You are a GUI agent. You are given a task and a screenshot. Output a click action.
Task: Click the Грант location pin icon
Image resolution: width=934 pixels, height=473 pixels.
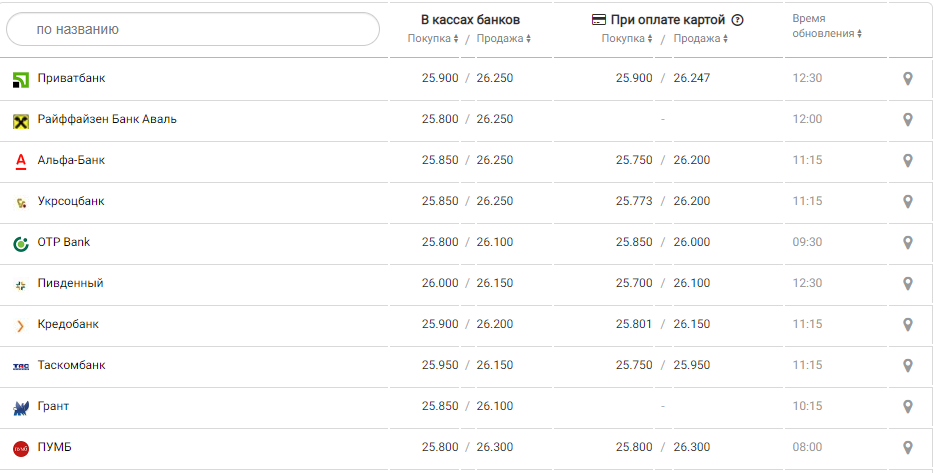tap(908, 406)
